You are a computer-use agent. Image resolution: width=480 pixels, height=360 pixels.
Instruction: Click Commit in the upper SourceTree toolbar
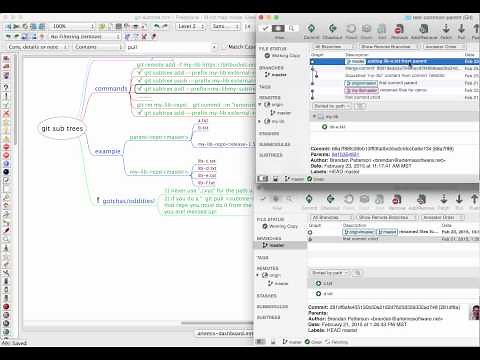tap(311, 31)
